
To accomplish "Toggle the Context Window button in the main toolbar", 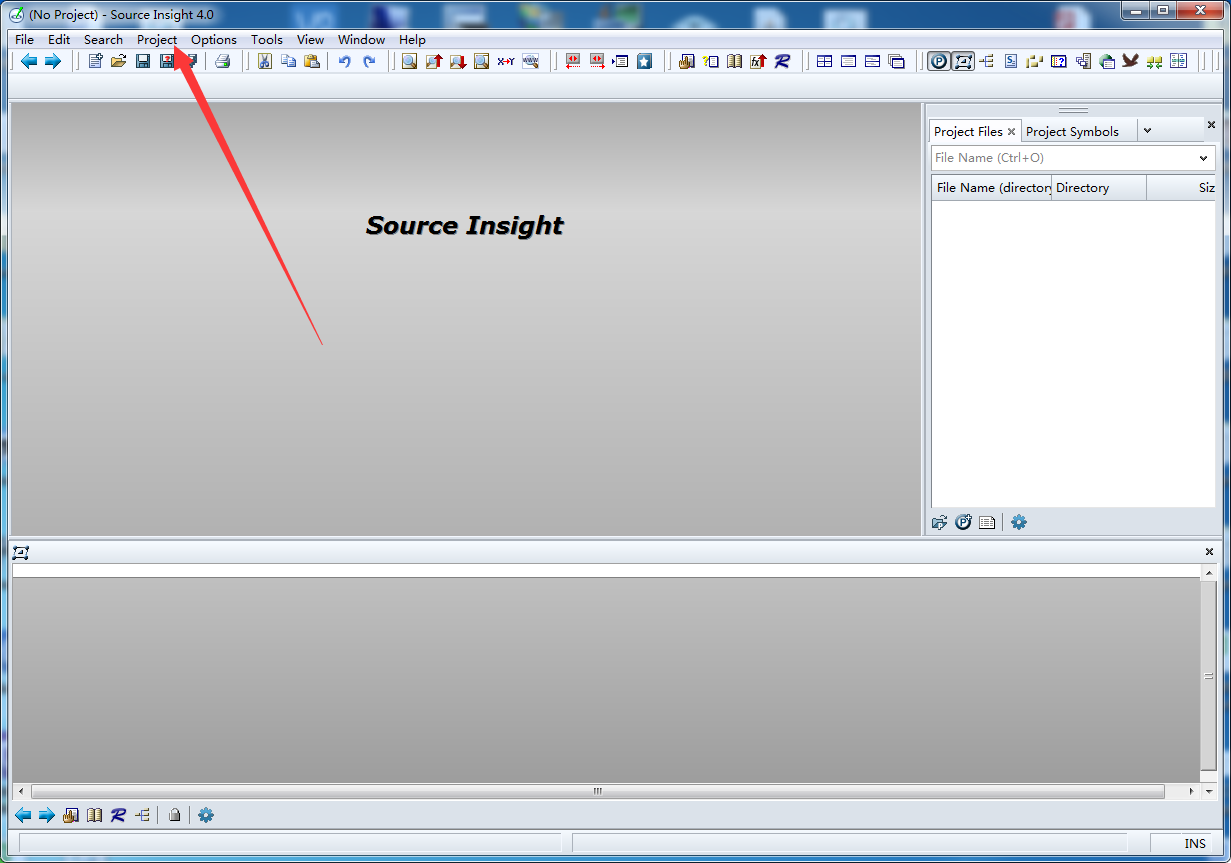I will [962, 61].
